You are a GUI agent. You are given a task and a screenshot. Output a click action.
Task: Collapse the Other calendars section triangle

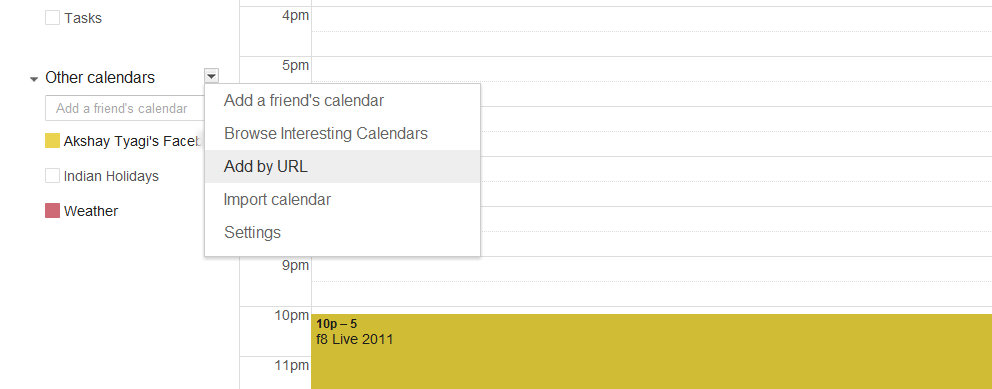tap(33, 80)
